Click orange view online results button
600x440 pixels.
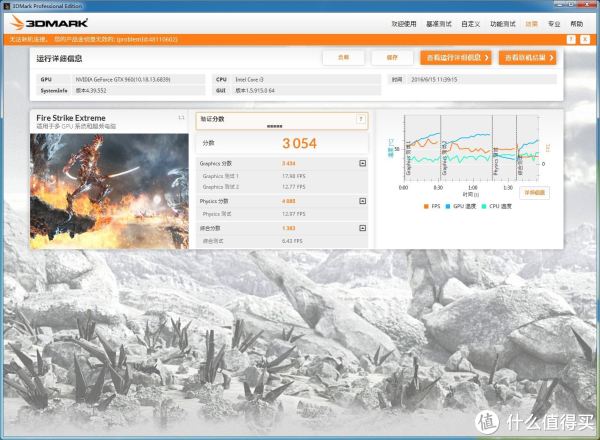coord(528,57)
